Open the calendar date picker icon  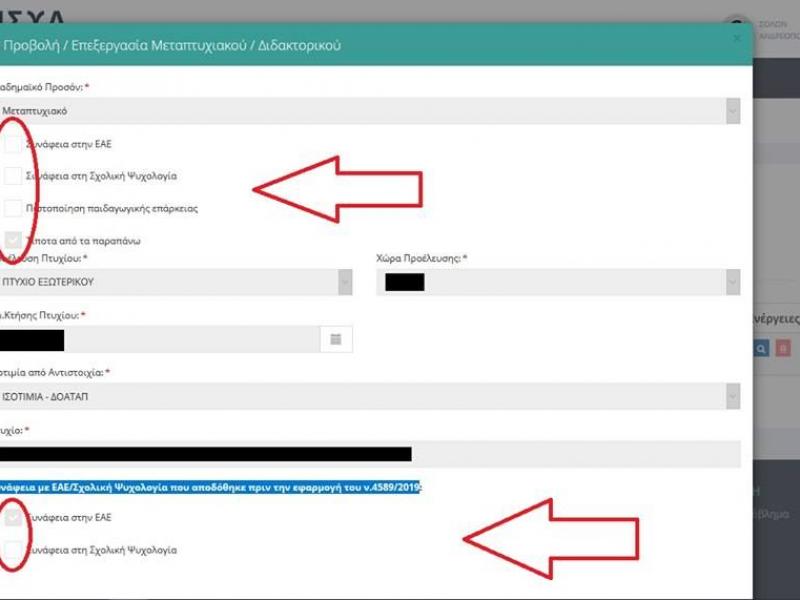coord(335,339)
